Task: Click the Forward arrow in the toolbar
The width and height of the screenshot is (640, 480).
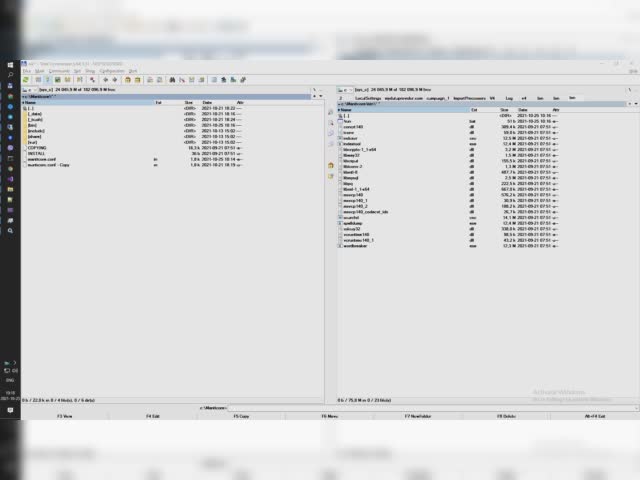Action: pyautogui.click(x=115, y=80)
